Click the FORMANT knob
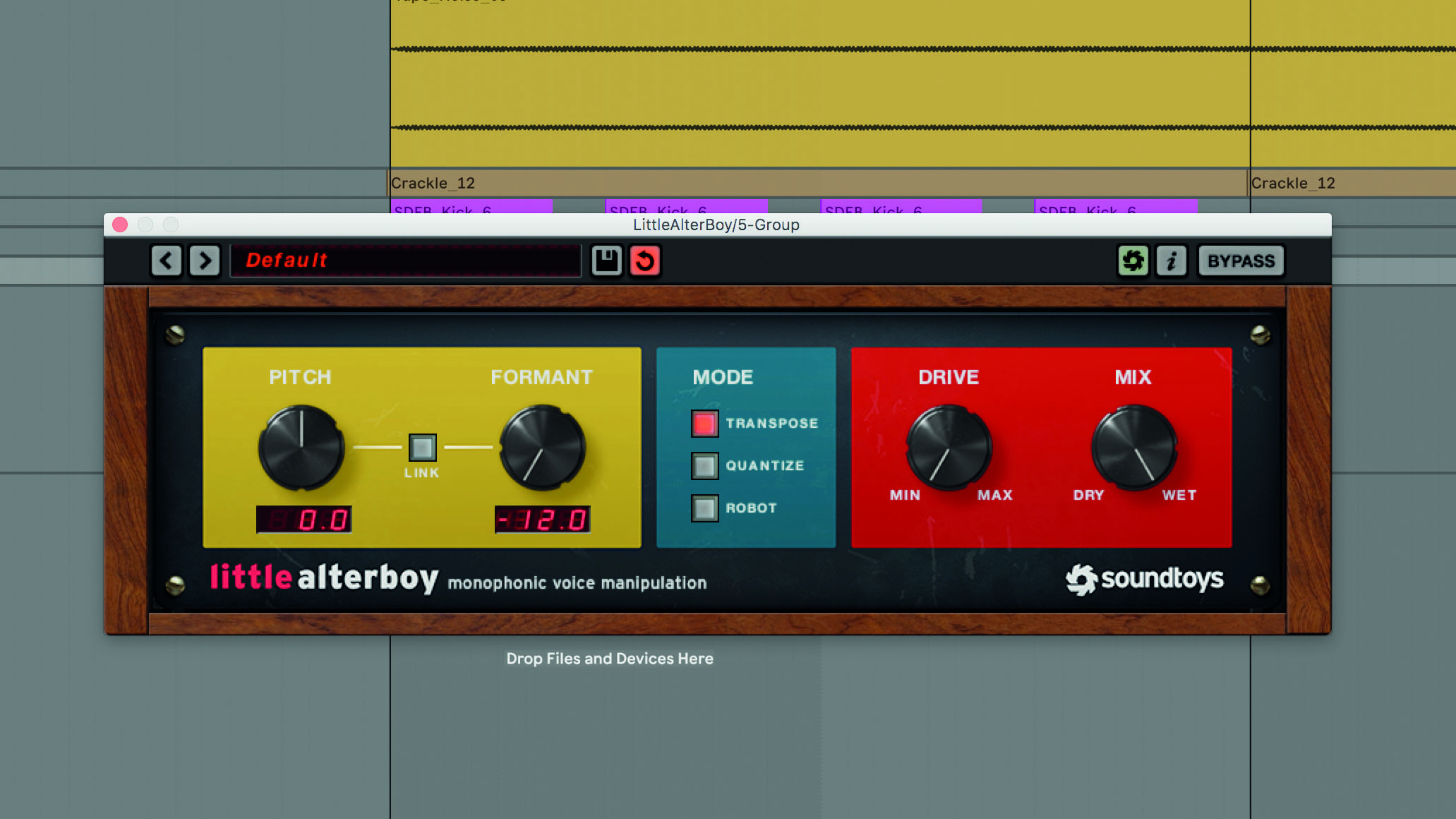The image size is (1456, 819). [543, 448]
